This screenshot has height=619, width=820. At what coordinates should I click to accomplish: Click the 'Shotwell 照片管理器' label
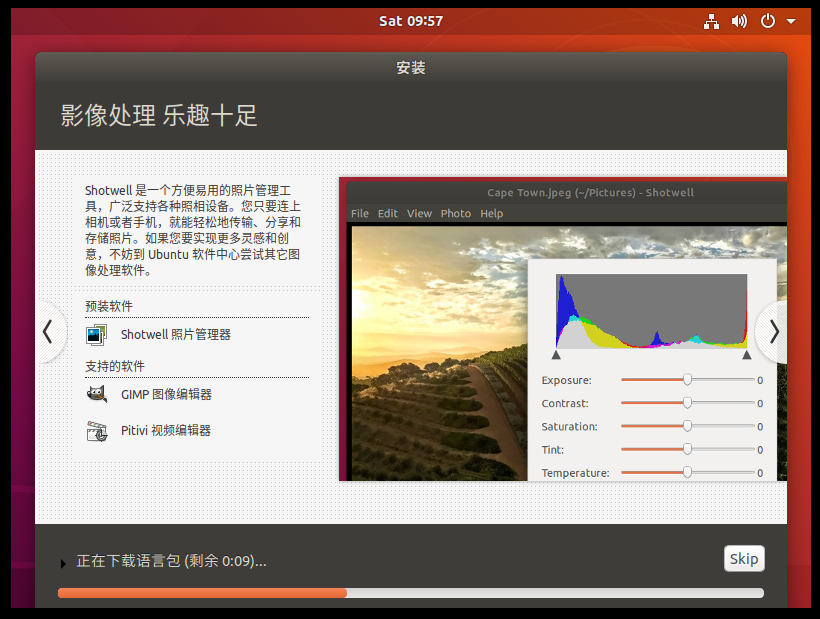[176, 335]
